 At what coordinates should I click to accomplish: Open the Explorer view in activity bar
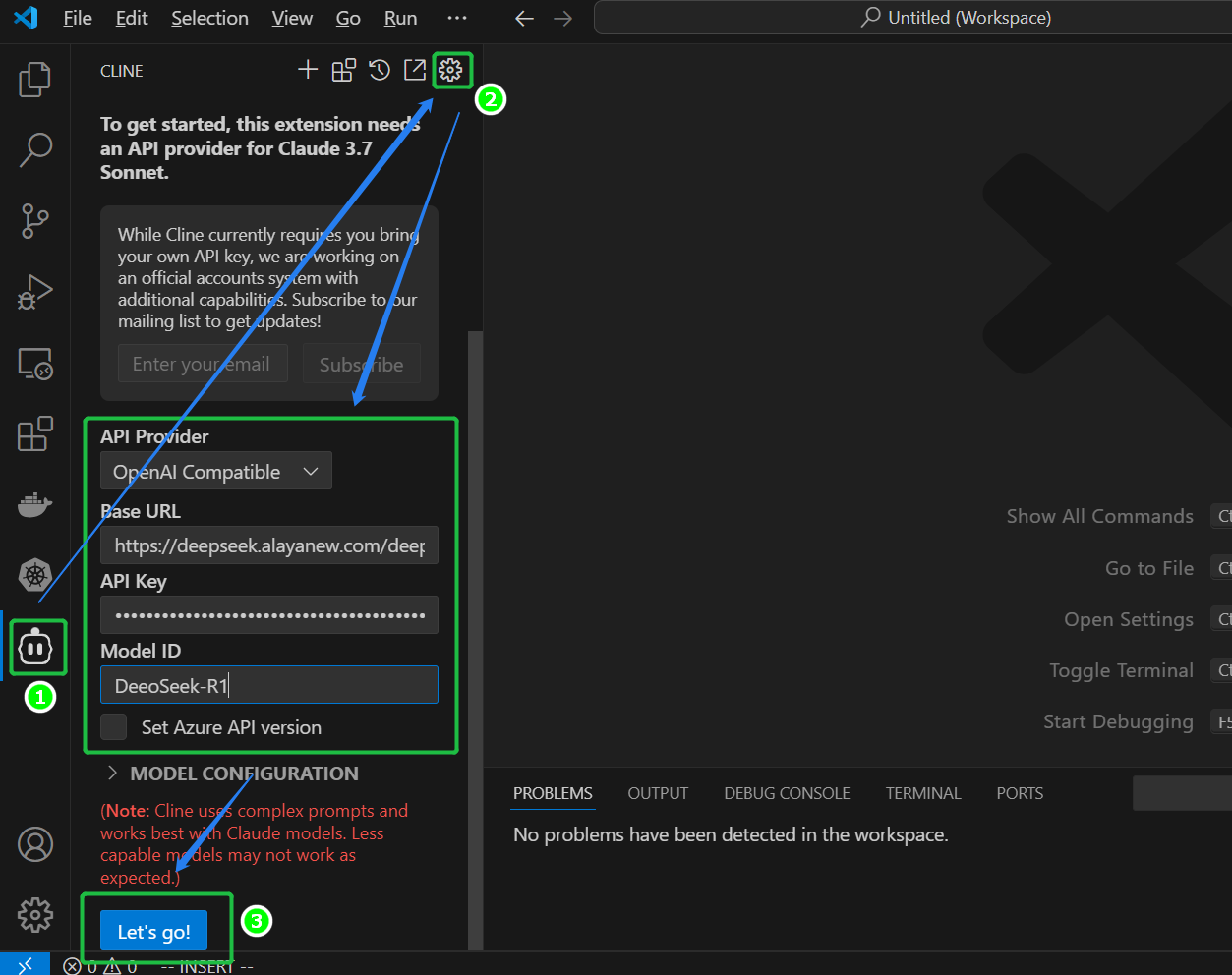click(35, 80)
